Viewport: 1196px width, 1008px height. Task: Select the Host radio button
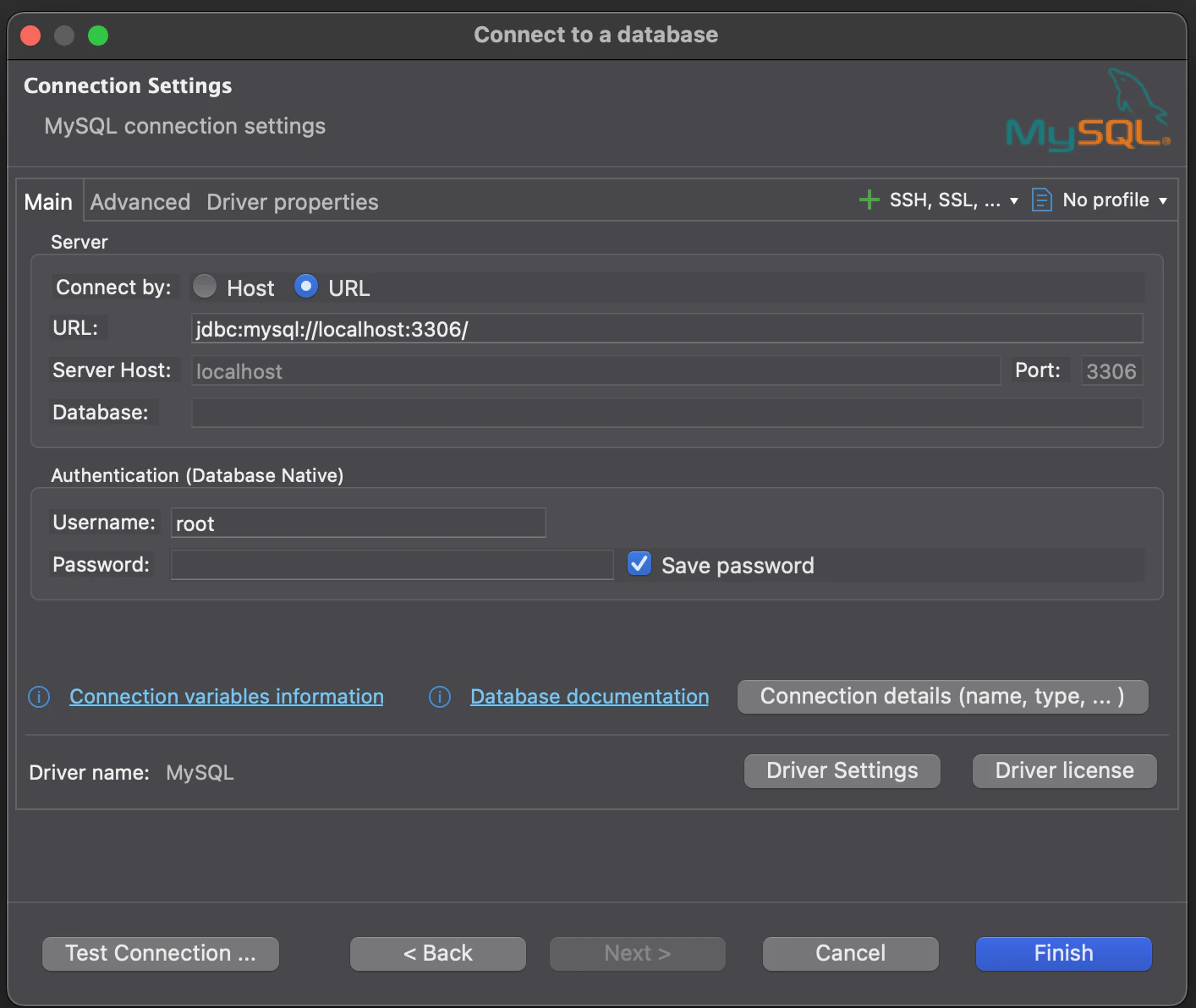pyautogui.click(x=205, y=286)
